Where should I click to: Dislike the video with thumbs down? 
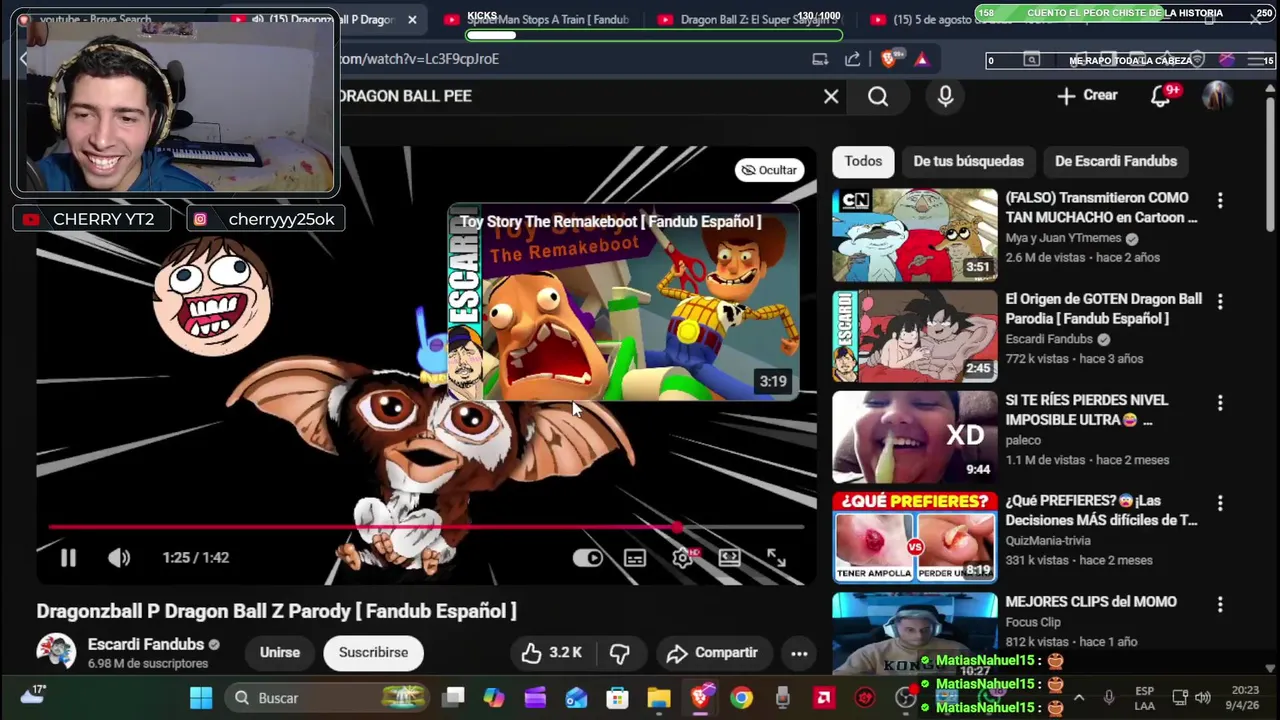pyautogui.click(x=620, y=653)
